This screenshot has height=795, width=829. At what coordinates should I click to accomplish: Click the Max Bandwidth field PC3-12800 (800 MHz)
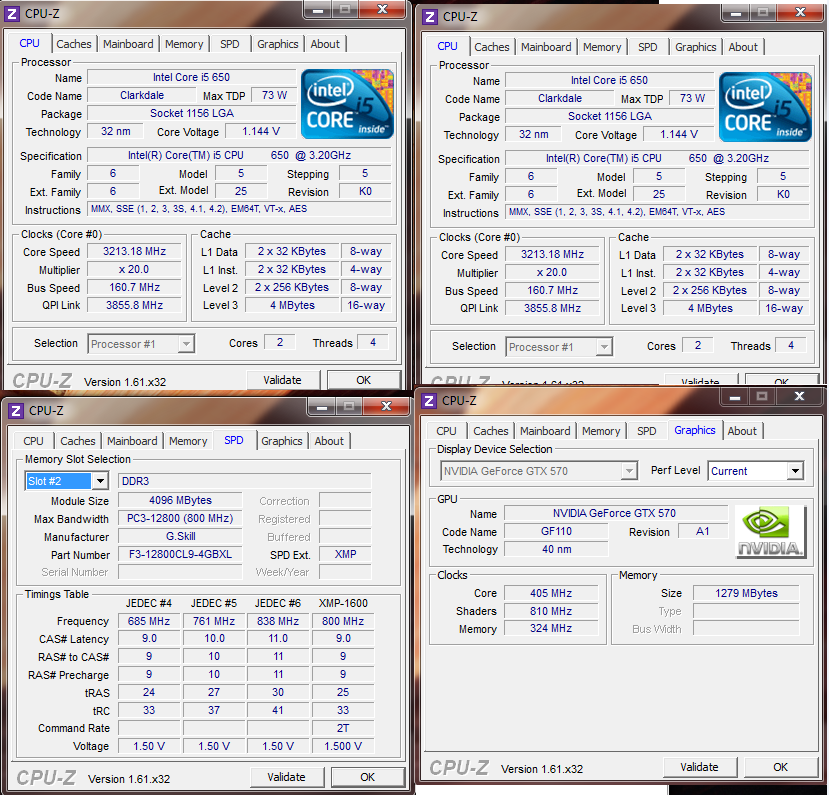[x=180, y=519]
